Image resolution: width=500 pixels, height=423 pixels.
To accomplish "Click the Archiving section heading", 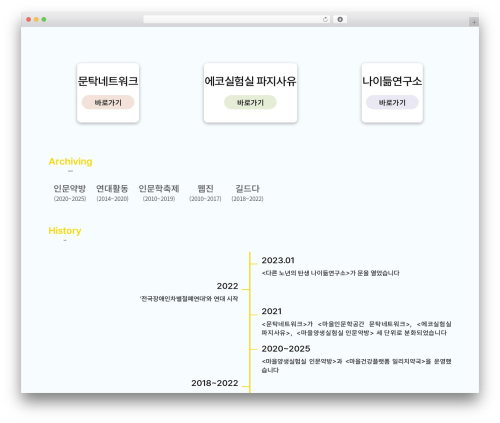I will [x=70, y=161].
